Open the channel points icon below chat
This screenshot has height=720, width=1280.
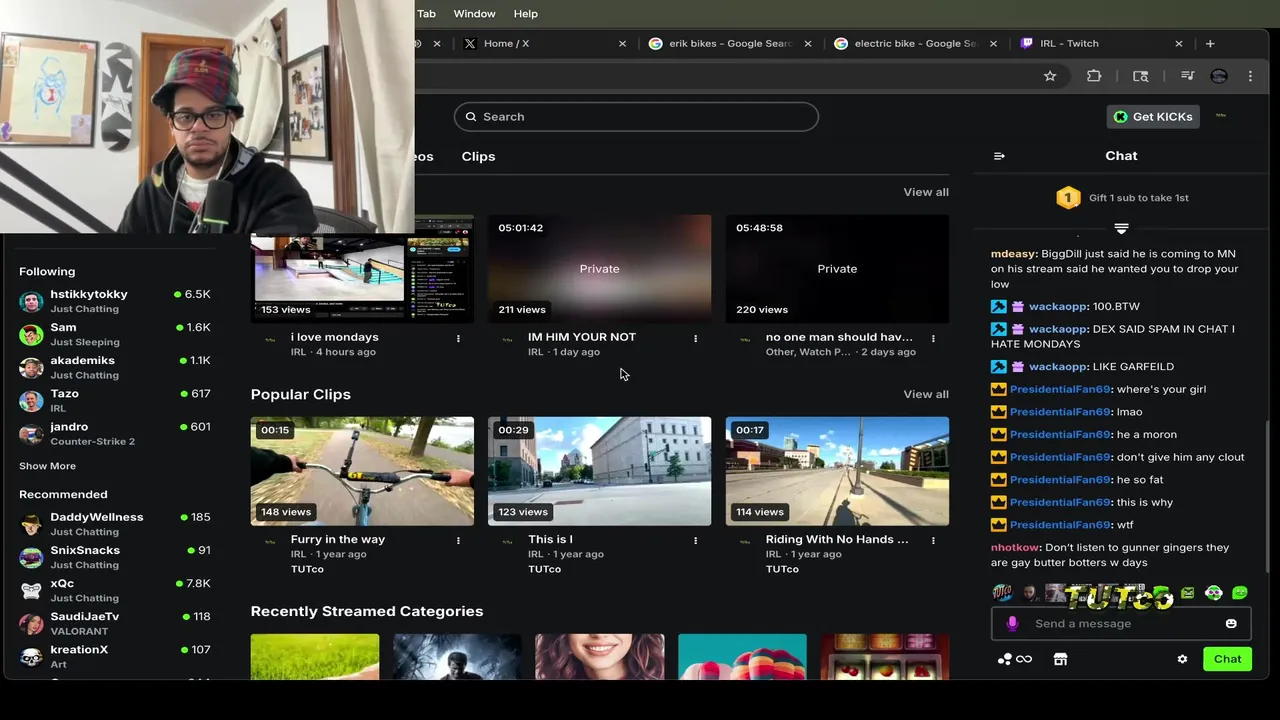pos(1014,659)
